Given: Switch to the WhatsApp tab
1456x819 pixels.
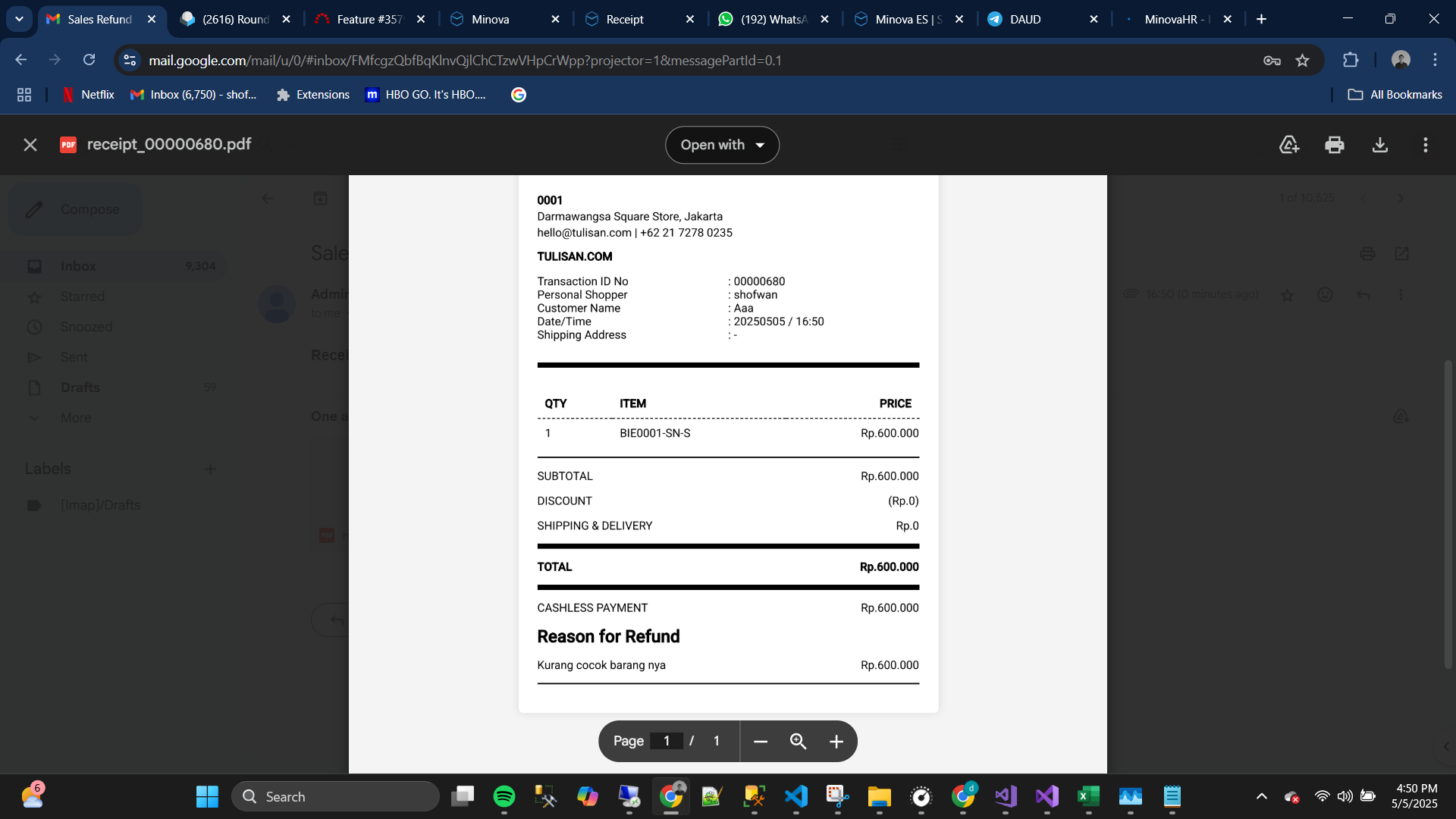Looking at the screenshot, I should point(773,19).
